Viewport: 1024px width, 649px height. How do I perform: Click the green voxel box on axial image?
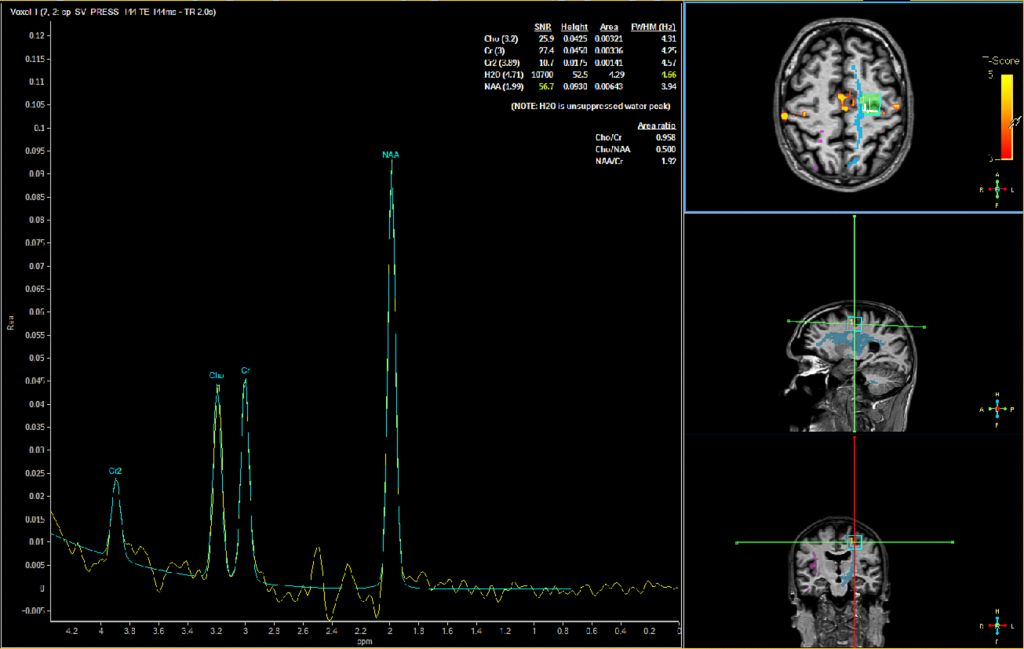[870, 104]
